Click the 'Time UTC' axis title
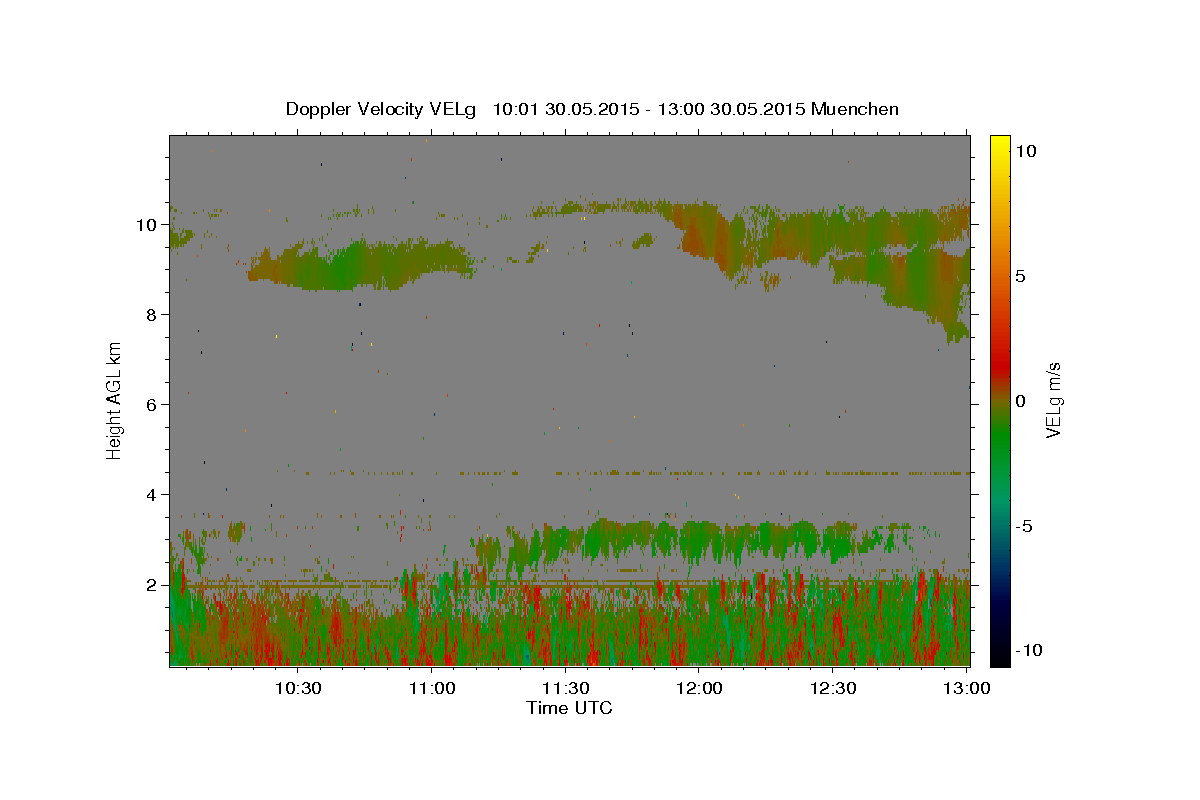 (569, 708)
